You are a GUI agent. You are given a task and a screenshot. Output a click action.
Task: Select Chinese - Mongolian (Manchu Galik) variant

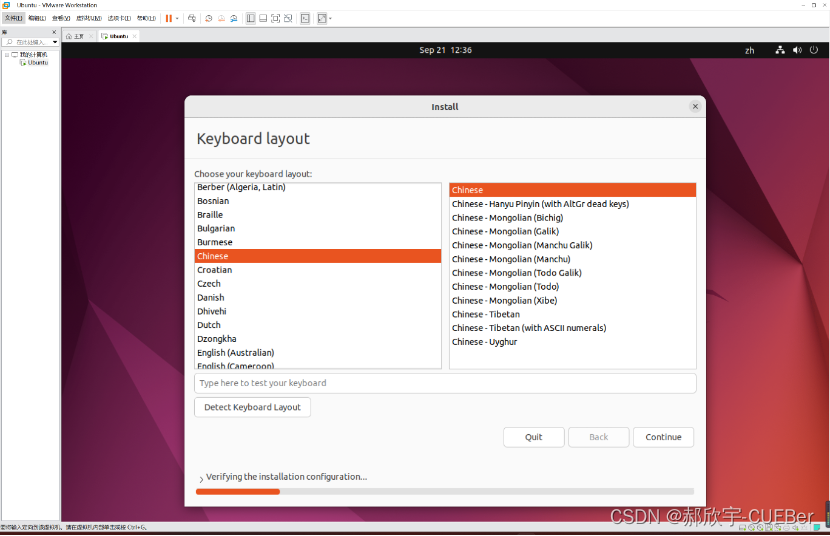pyautogui.click(x=572, y=245)
